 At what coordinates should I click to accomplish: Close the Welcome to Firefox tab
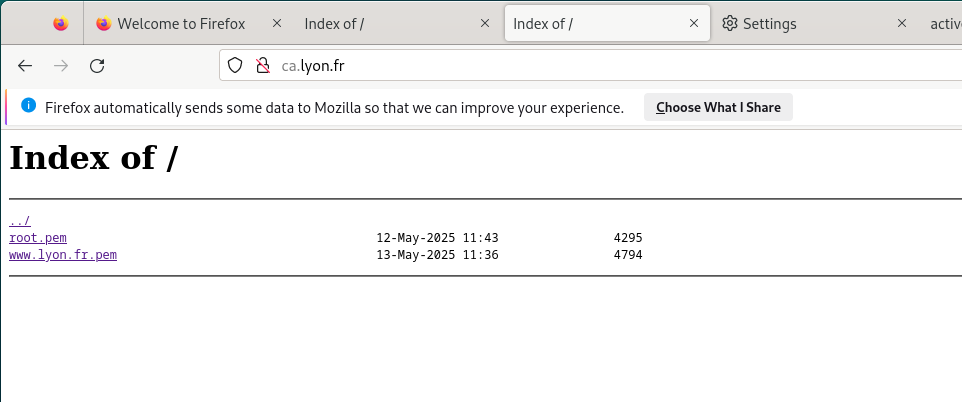277,23
